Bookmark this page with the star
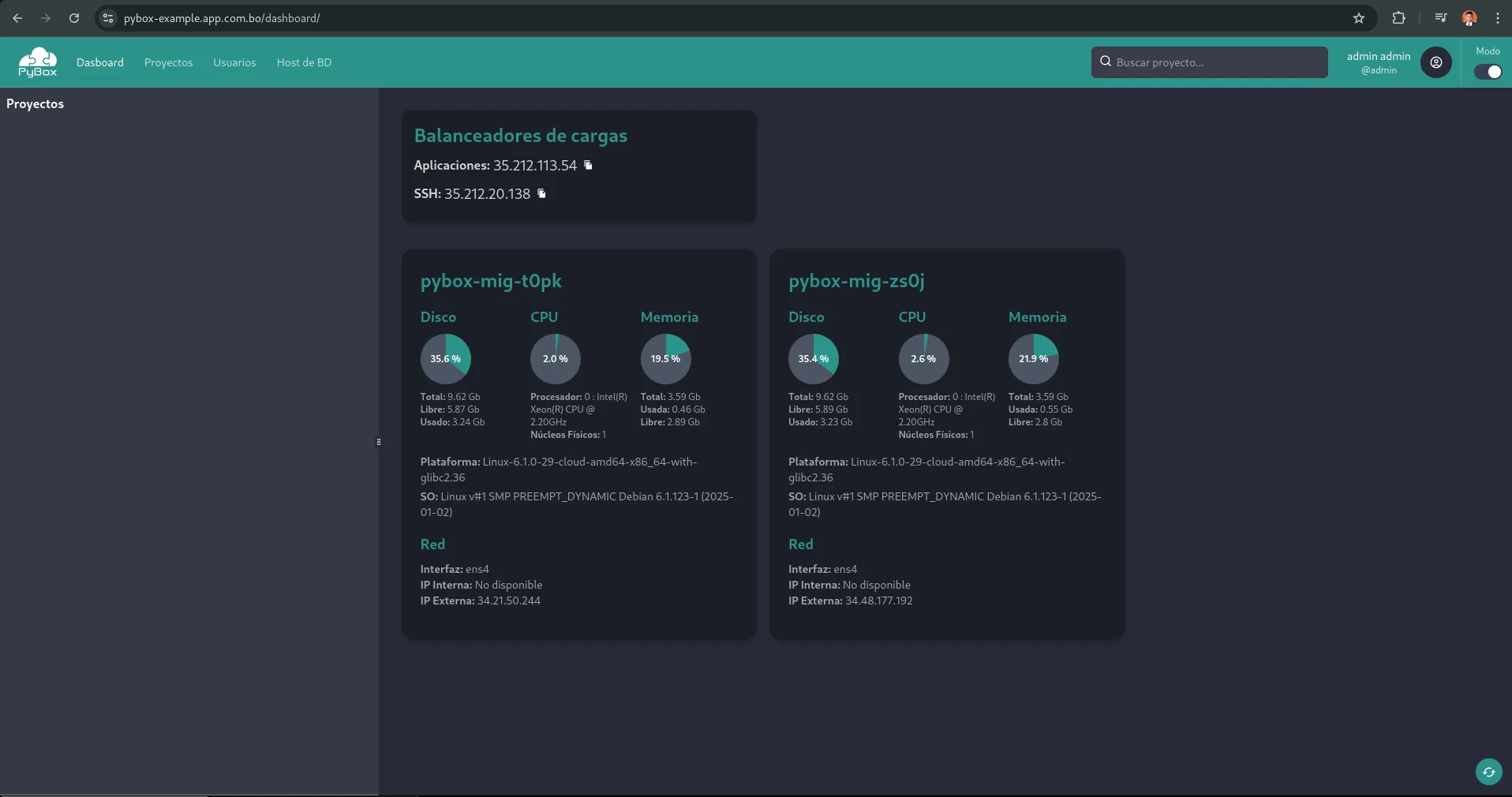Image resolution: width=1512 pixels, height=797 pixels. (1359, 18)
